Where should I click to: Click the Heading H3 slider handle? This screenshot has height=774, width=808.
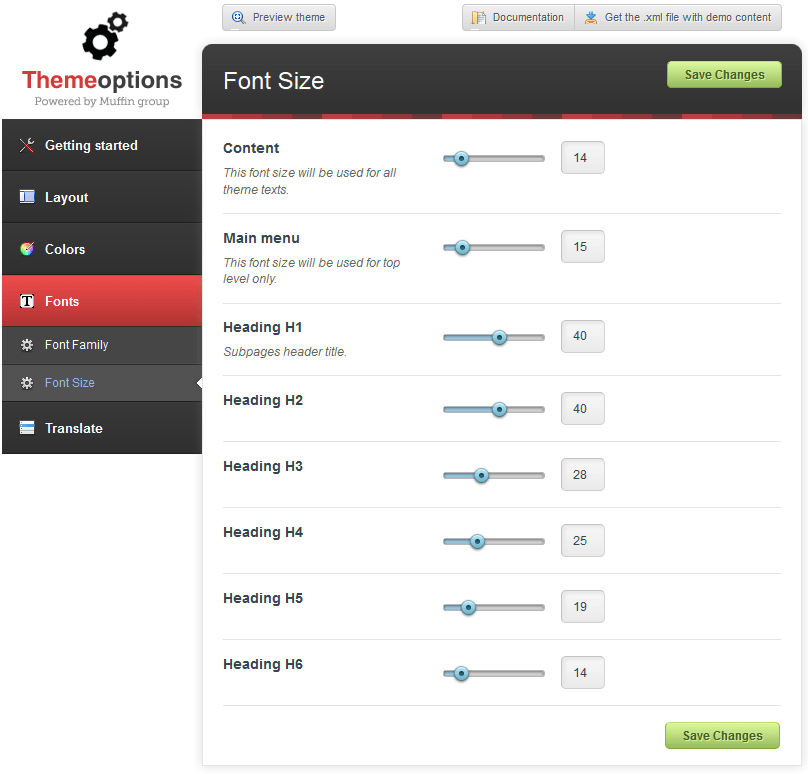[481, 476]
